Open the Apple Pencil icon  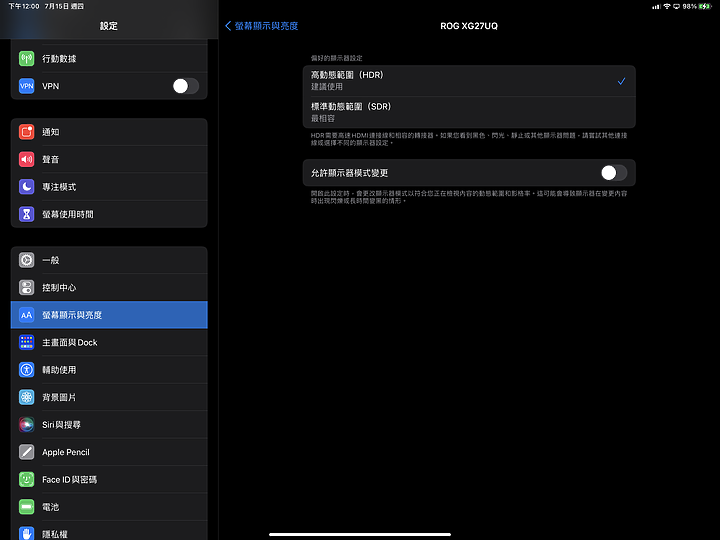coord(27,452)
